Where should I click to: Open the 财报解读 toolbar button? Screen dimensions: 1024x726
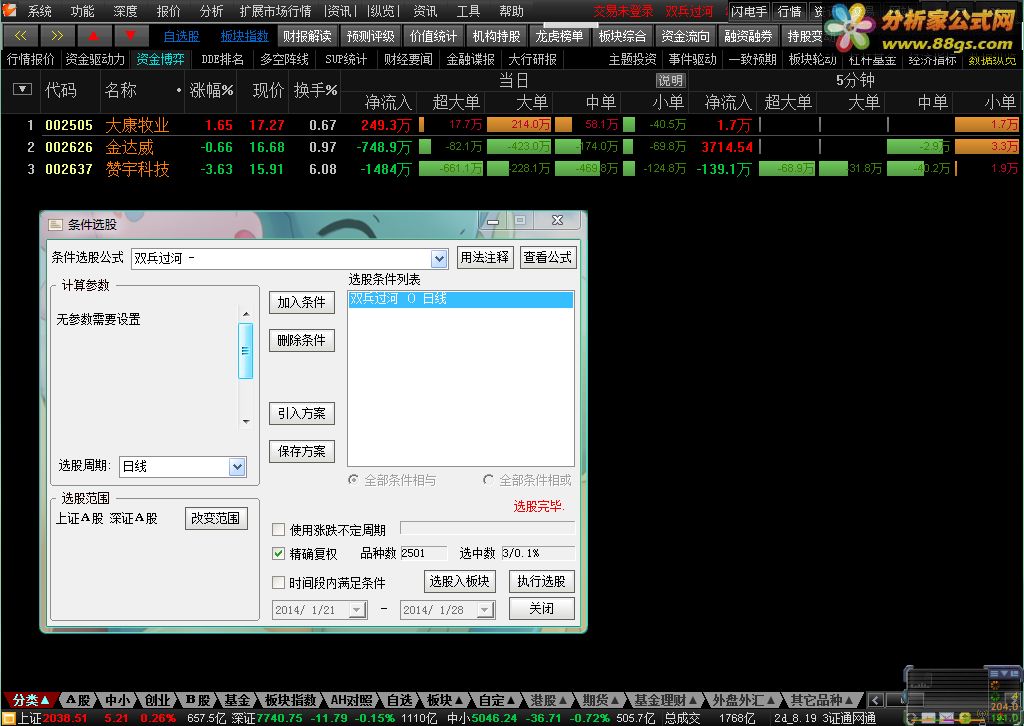tap(307, 36)
